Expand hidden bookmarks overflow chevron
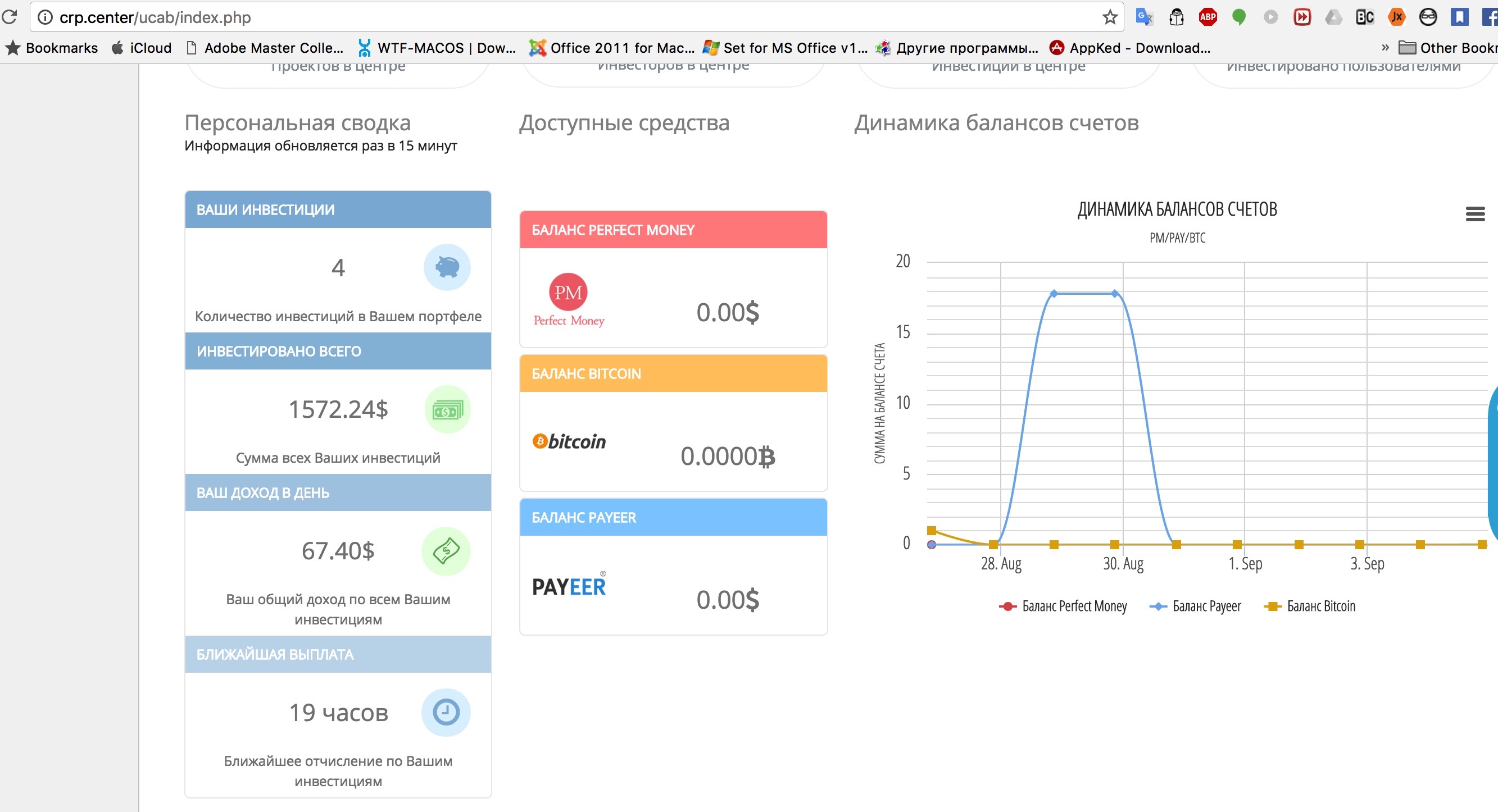 point(1385,48)
